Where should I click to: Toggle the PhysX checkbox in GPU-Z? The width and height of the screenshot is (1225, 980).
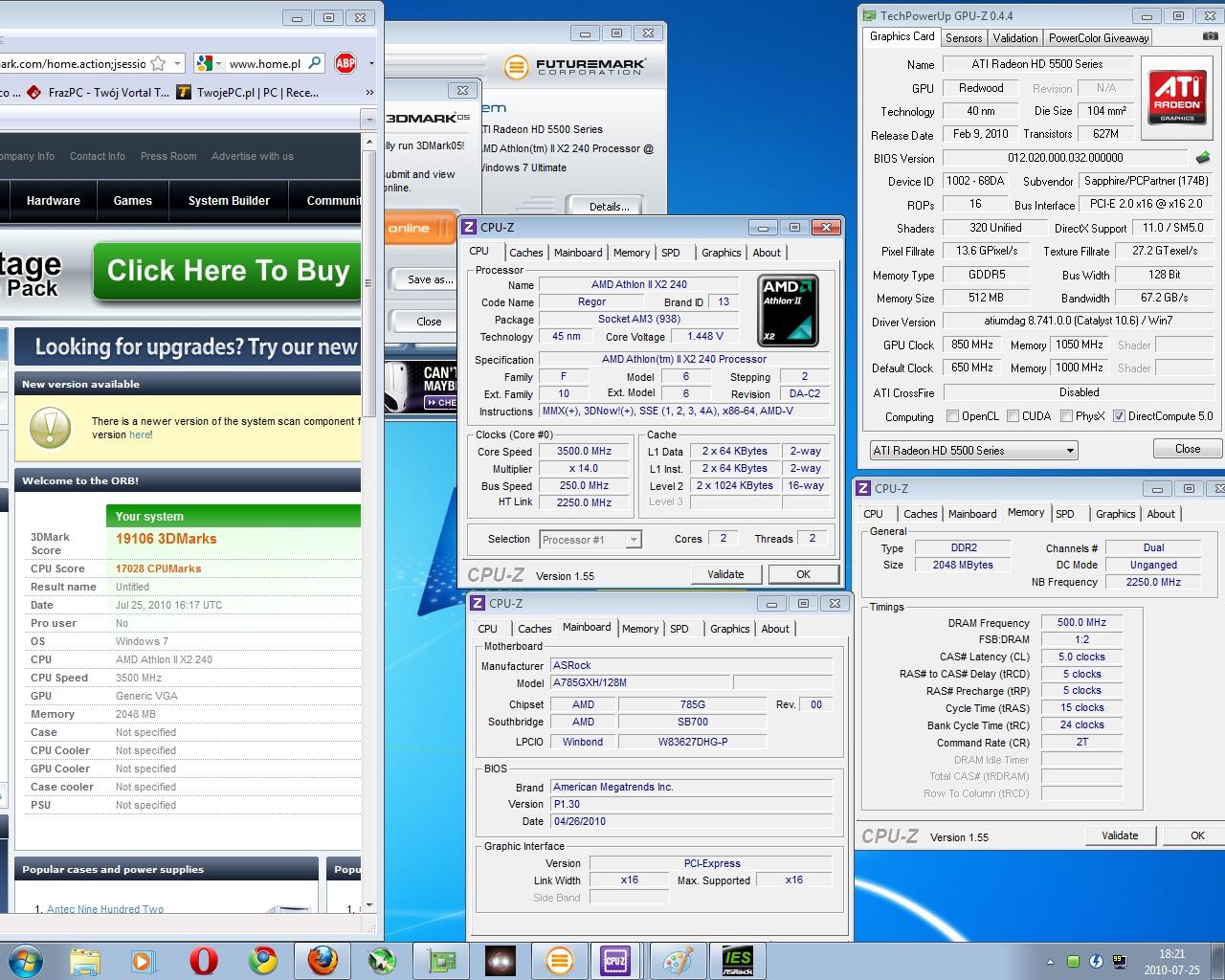click(x=1065, y=416)
